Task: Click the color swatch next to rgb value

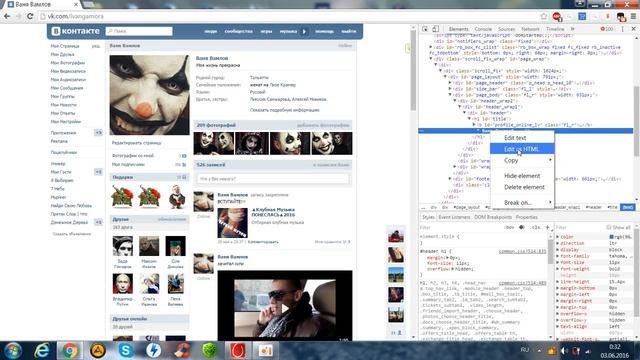Action: [612, 237]
